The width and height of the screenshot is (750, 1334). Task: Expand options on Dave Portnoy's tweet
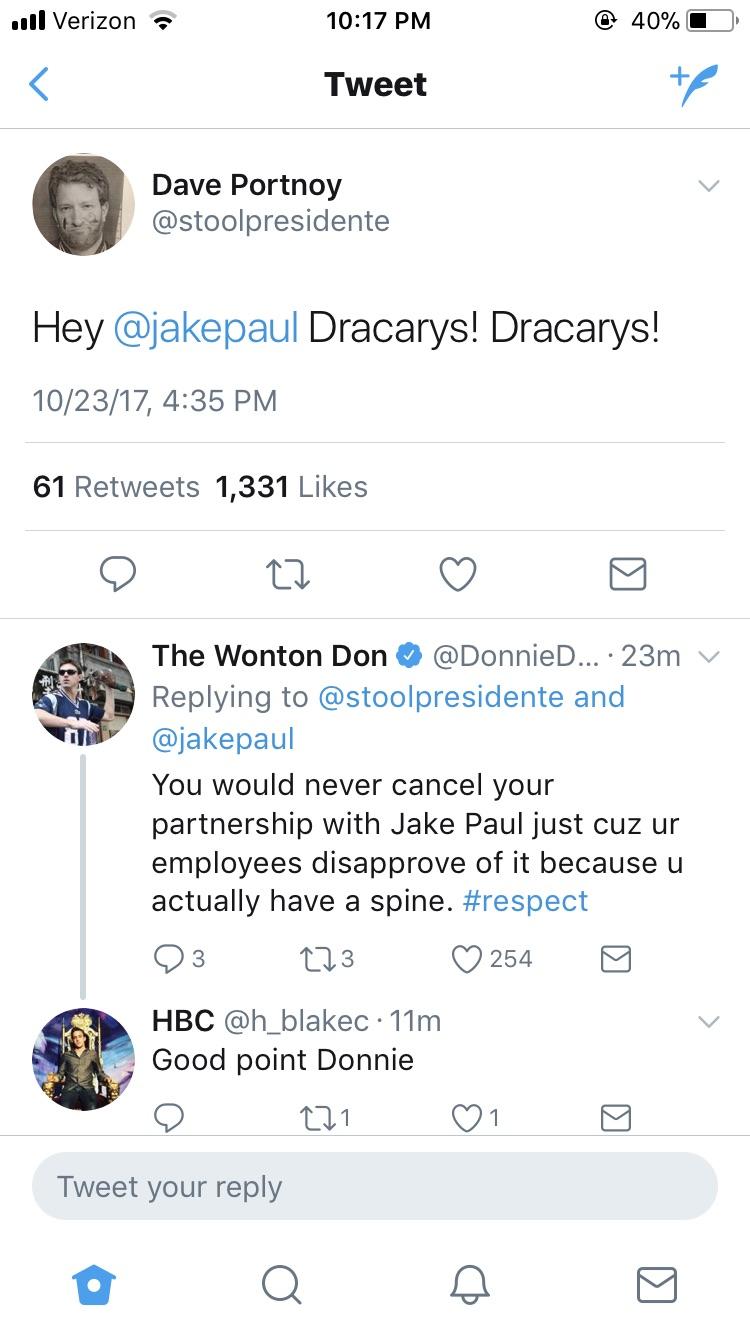709,186
